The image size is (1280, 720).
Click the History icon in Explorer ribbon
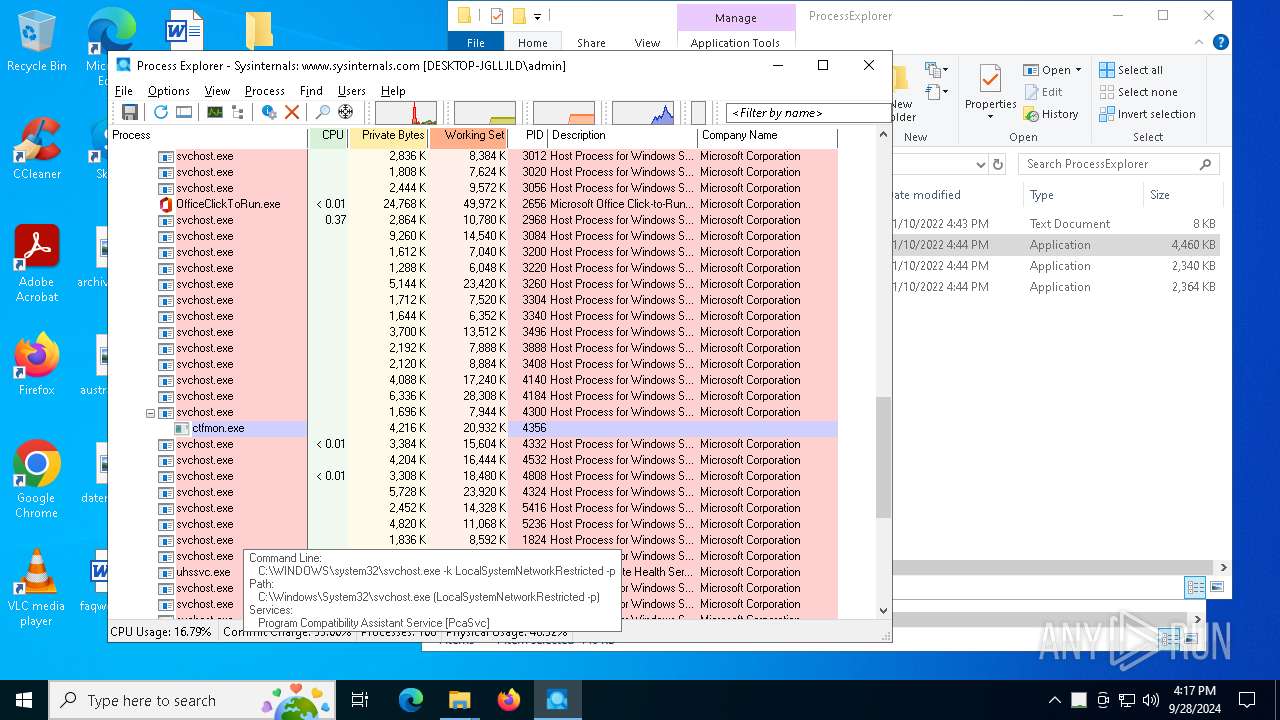tap(1031, 114)
